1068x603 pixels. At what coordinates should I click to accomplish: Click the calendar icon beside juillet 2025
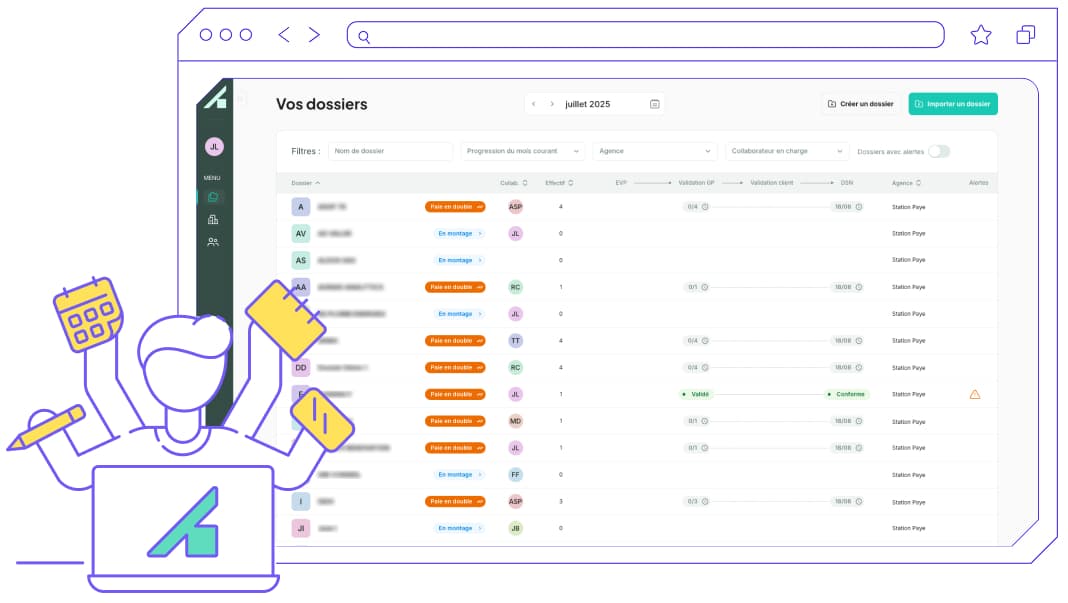point(655,104)
